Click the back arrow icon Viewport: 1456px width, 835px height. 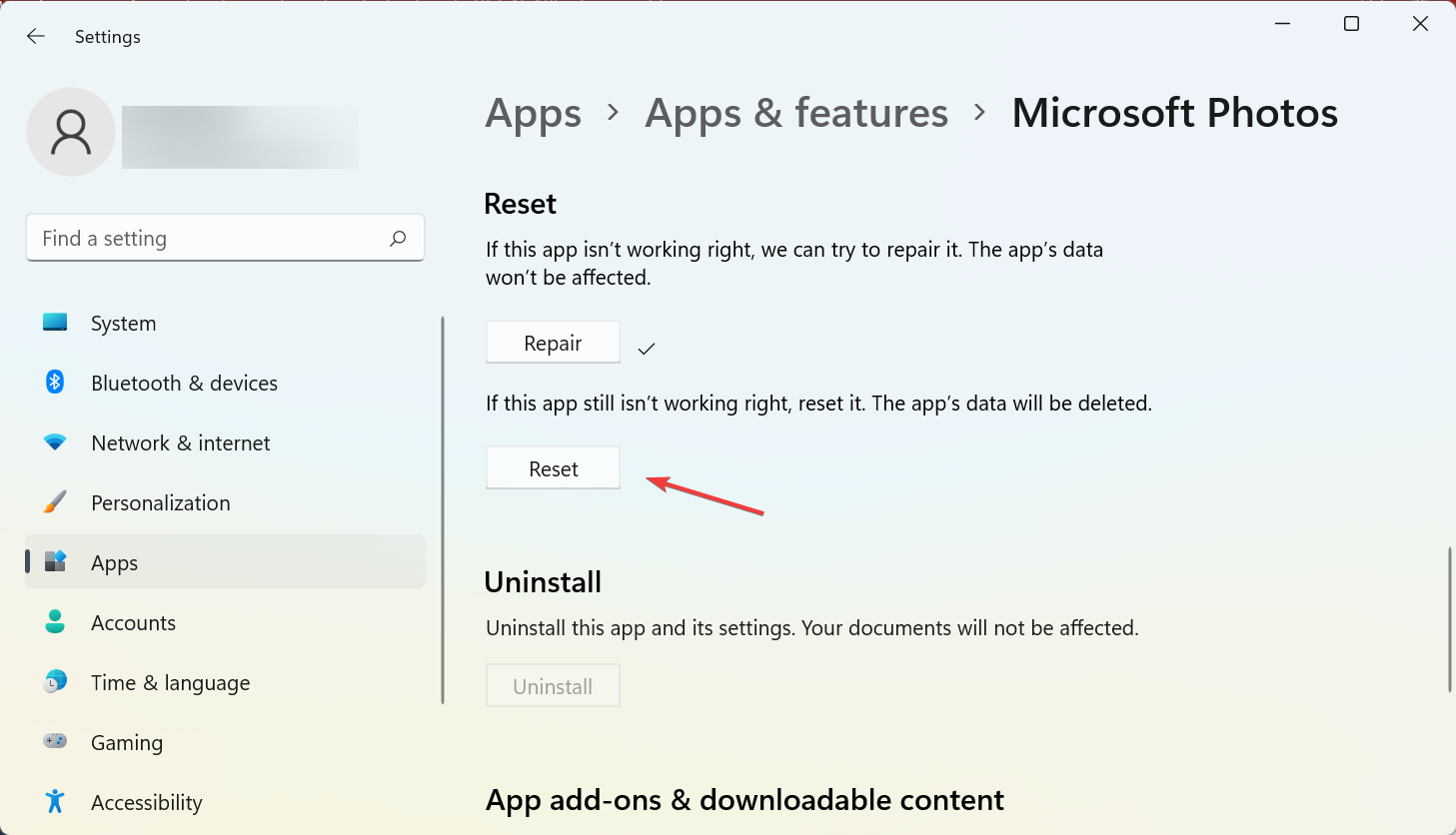pos(36,37)
